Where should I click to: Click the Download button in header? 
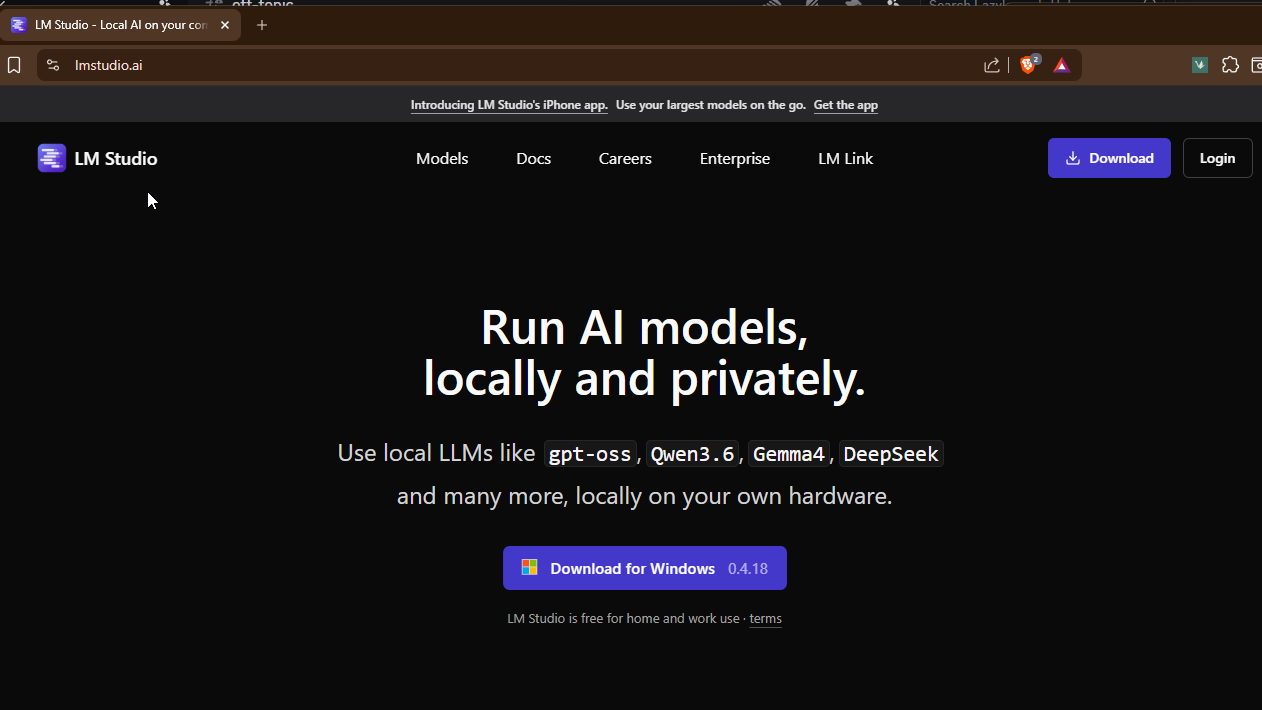coord(1109,158)
